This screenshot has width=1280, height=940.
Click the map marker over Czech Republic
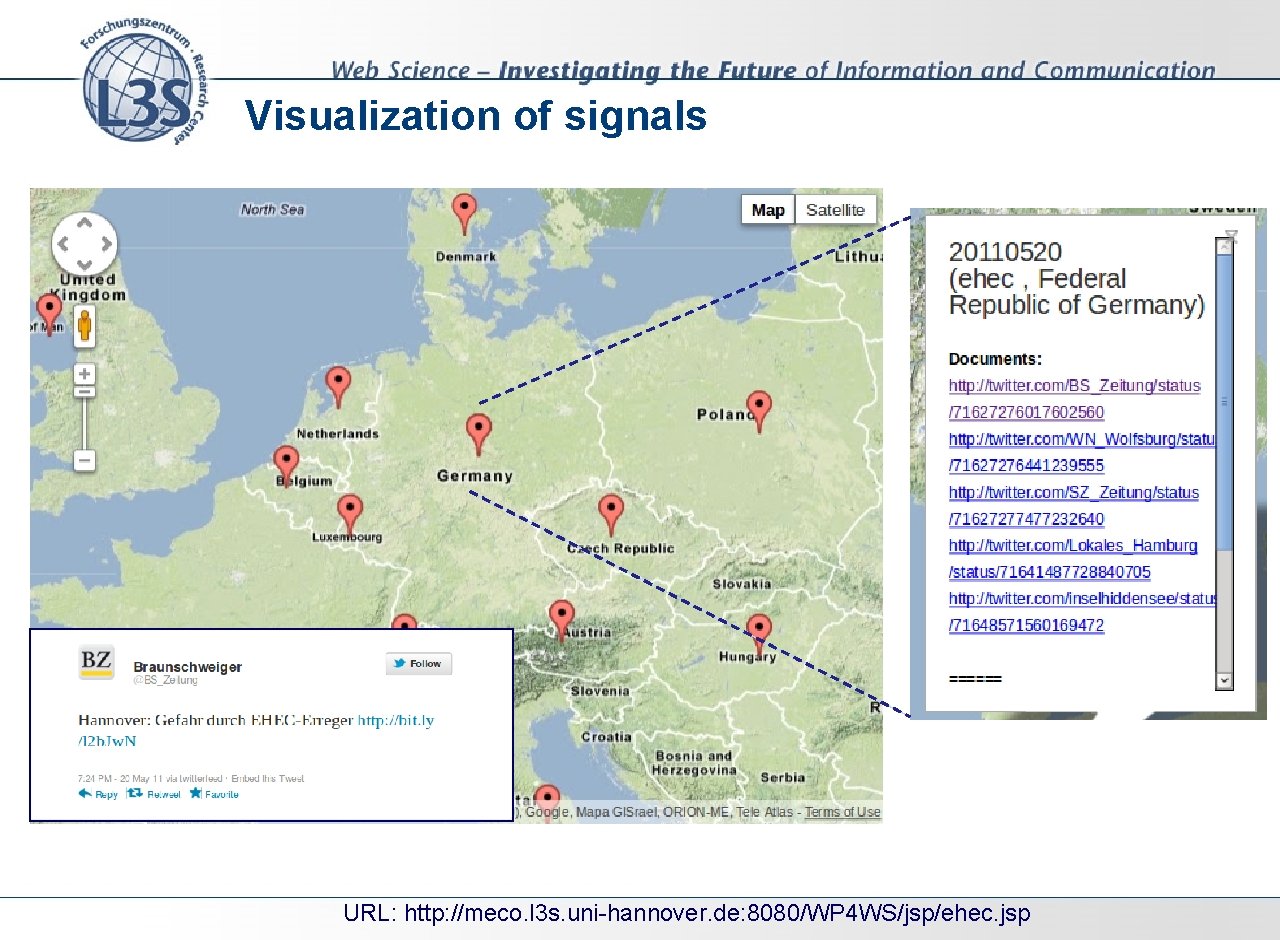point(611,515)
